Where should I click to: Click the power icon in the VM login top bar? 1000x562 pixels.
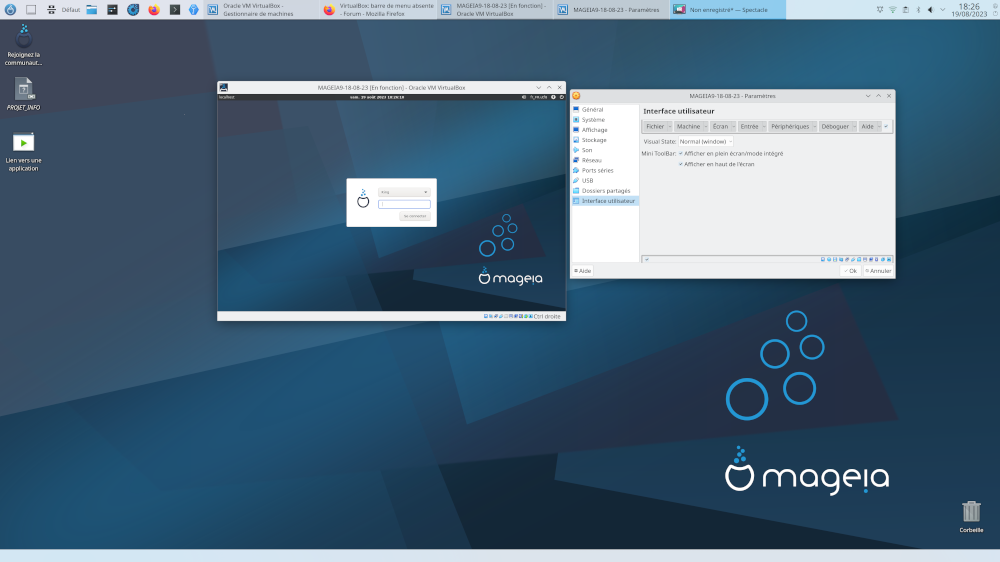562,97
